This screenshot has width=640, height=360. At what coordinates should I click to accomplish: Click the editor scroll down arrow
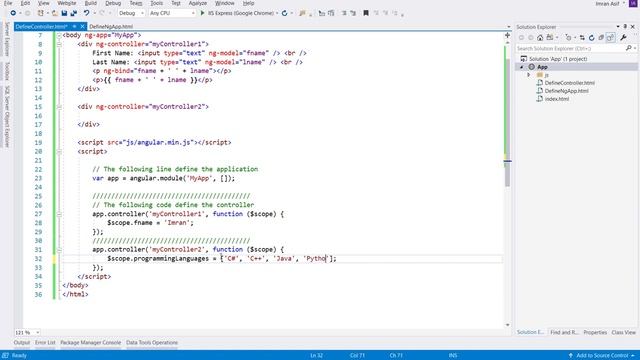click(507, 325)
